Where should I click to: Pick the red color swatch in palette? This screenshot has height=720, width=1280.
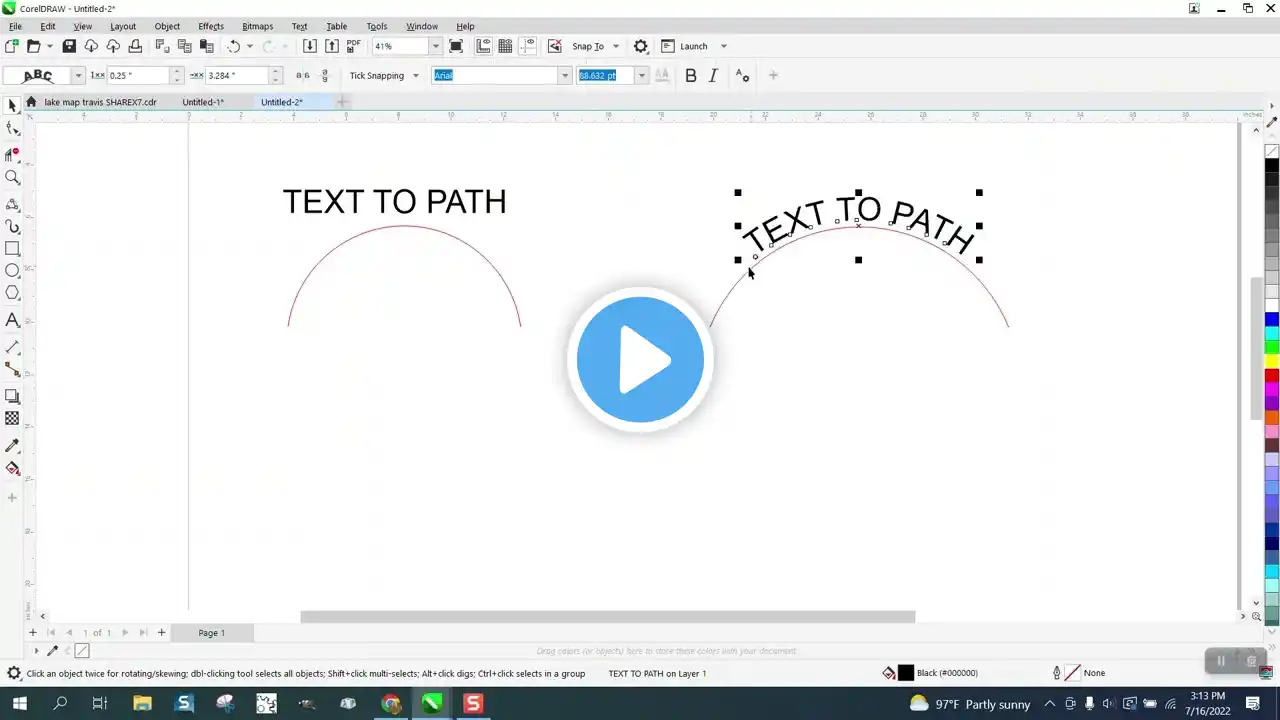click(1272, 375)
